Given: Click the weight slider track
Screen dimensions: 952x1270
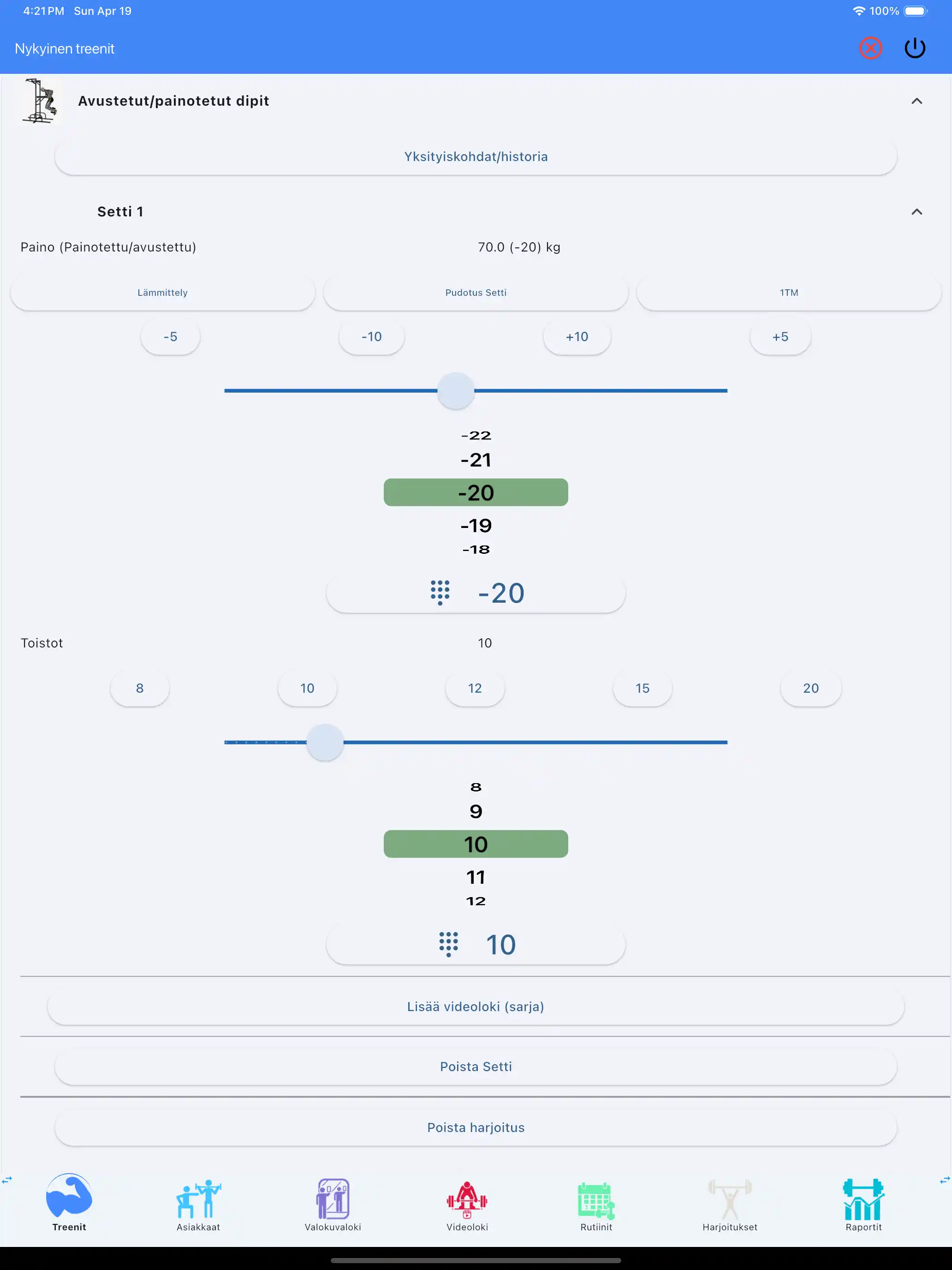Looking at the screenshot, I should pos(602,391).
